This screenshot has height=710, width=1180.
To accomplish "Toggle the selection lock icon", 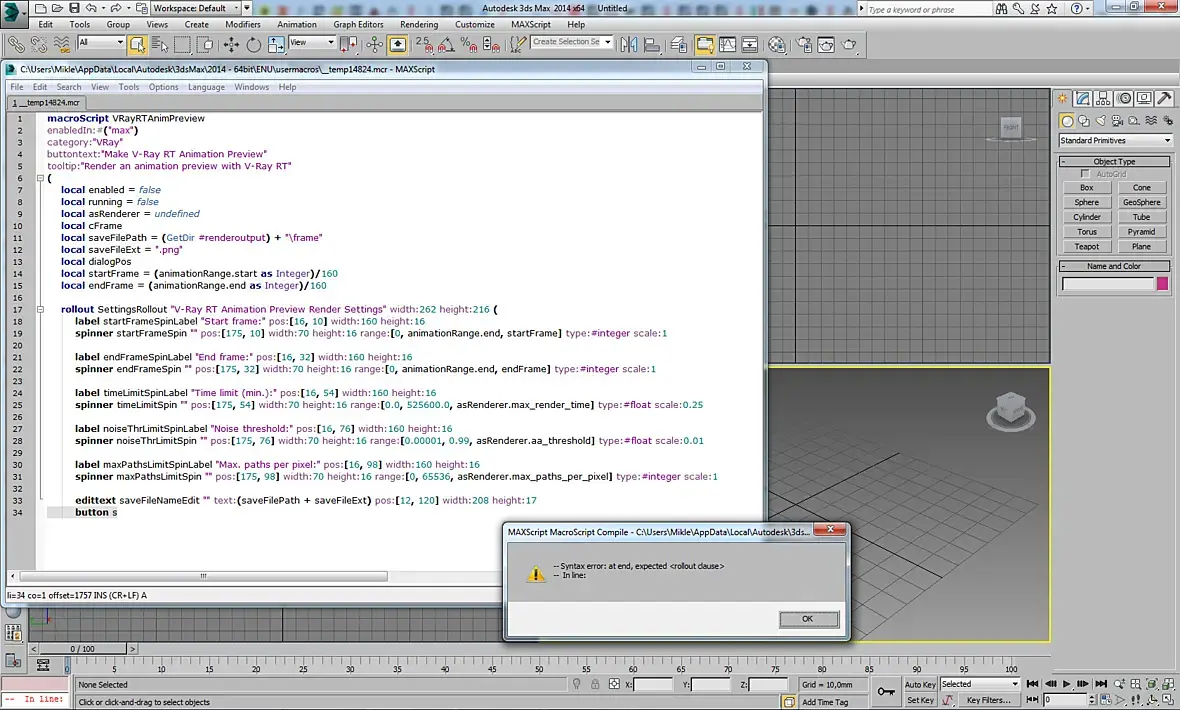I will 595,685.
